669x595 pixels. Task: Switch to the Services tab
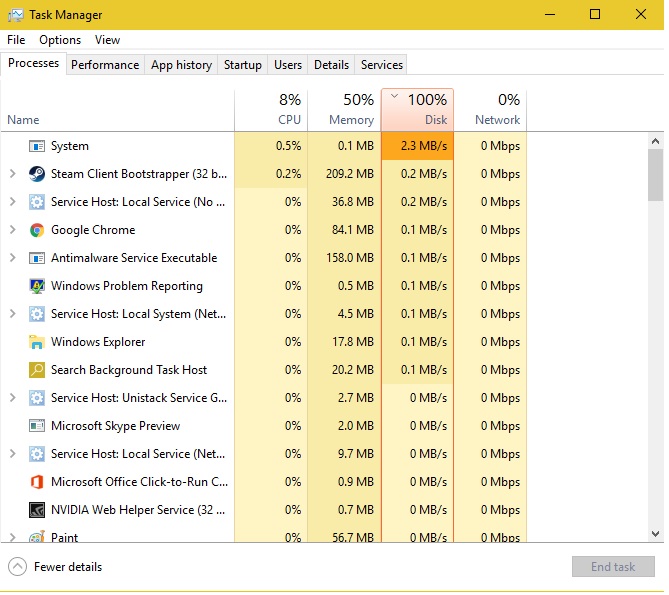pos(382,65)
